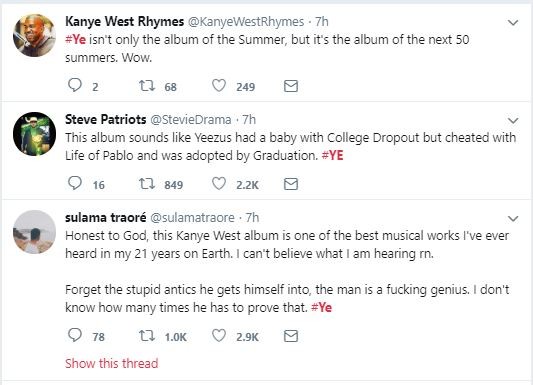Open sulama traoré's profile avatar
The width and height of the screenshot is (533, 385).
pyautogui.click(x=34, y=232)
